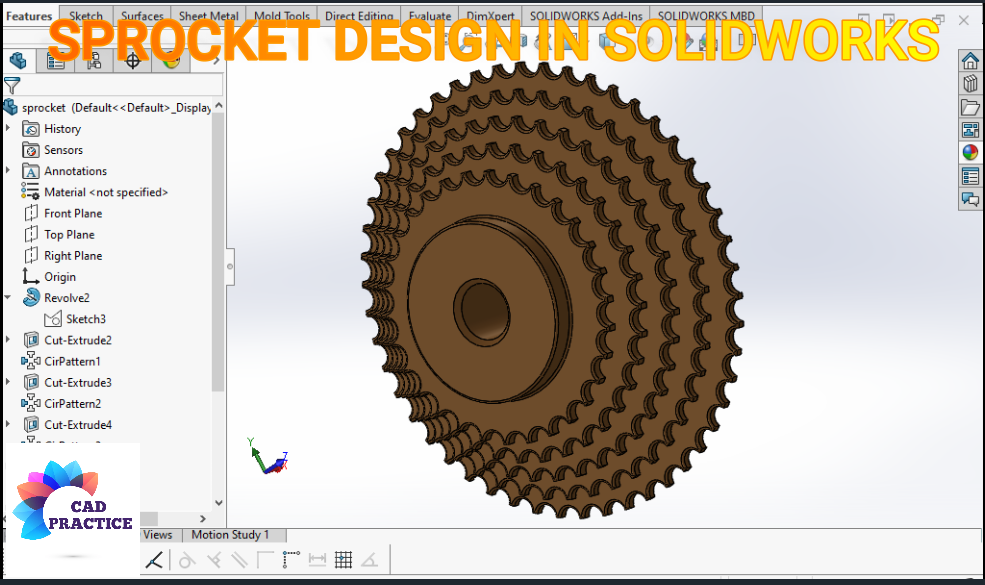Open the Sheet Metal ribbon tab
This screenshot has width=985, height=585.
(x=209, y=16)
